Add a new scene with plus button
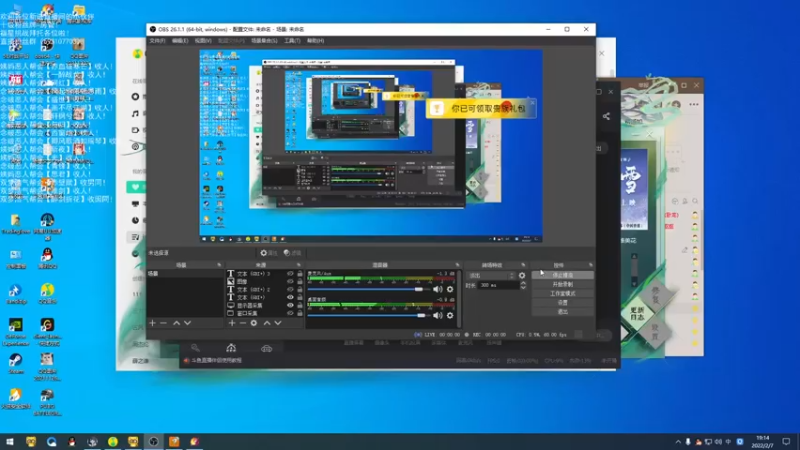The width and height of the screenshot is (800, 450). point(152,323)
